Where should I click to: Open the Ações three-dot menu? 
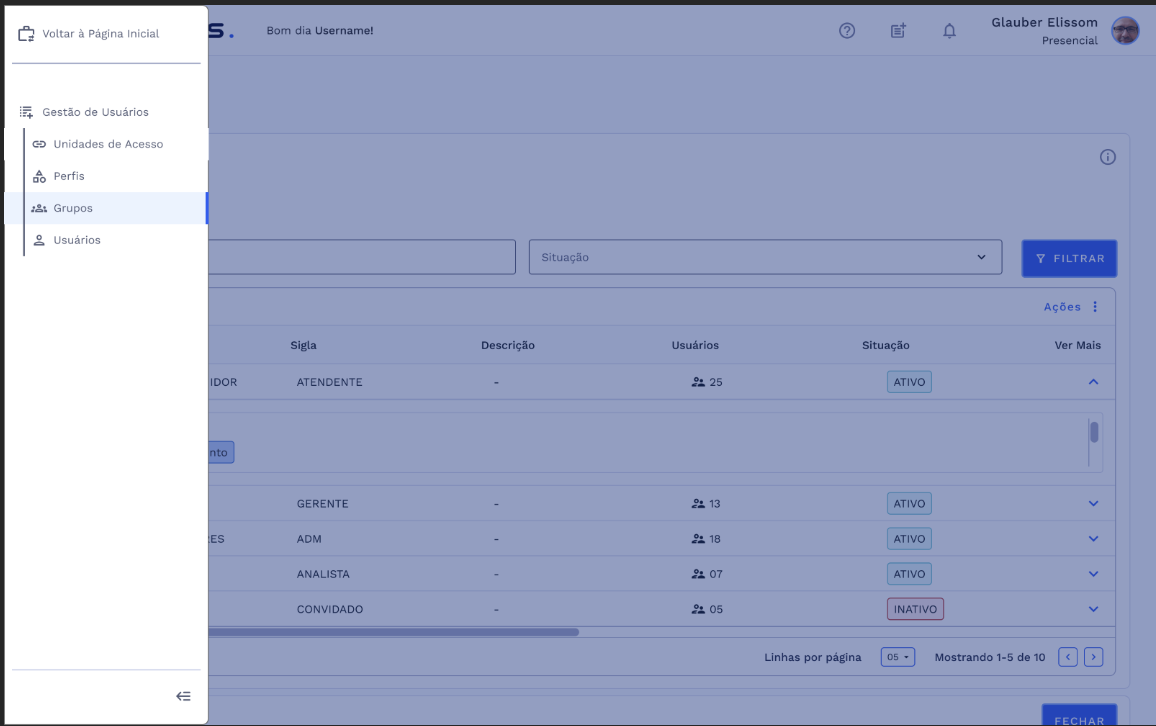click(1095, 307)
